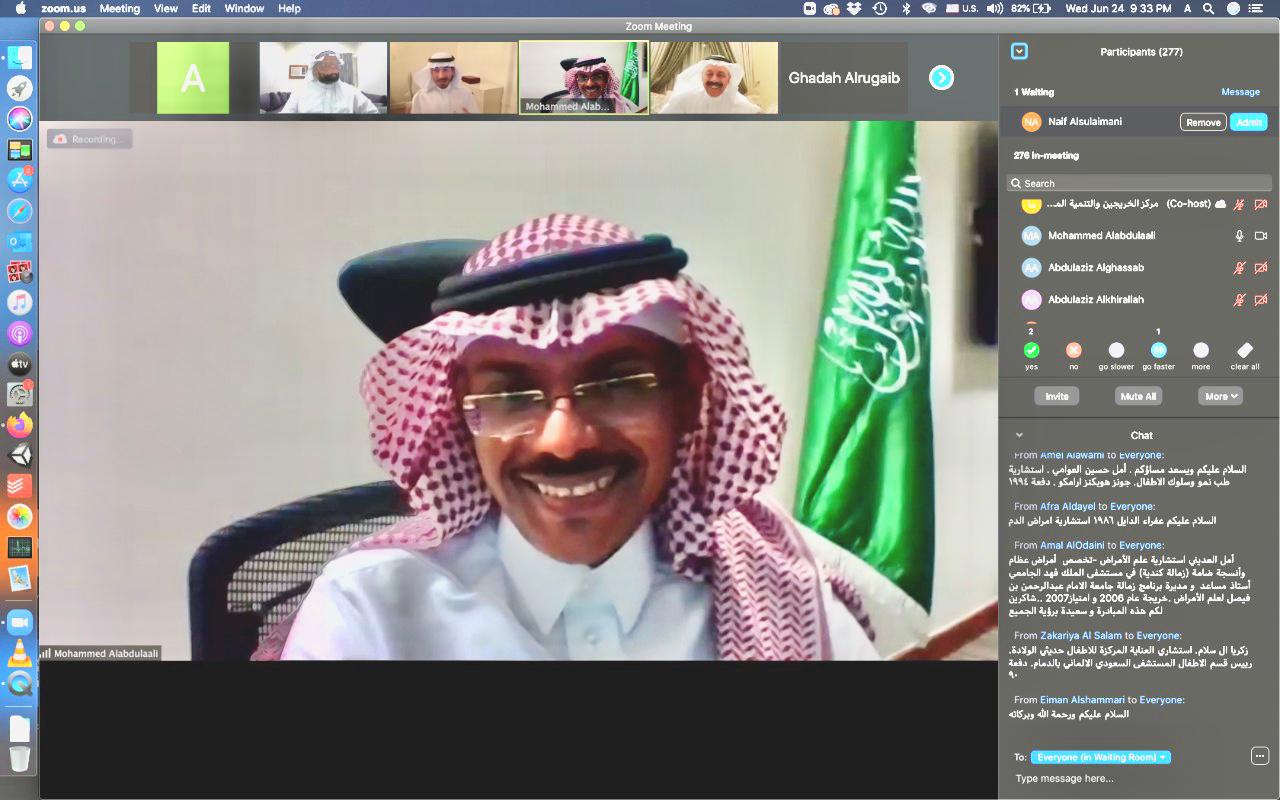1280x800 pixels.
Task: Open the chat options ellipsis button
Action: point(1260,756)
